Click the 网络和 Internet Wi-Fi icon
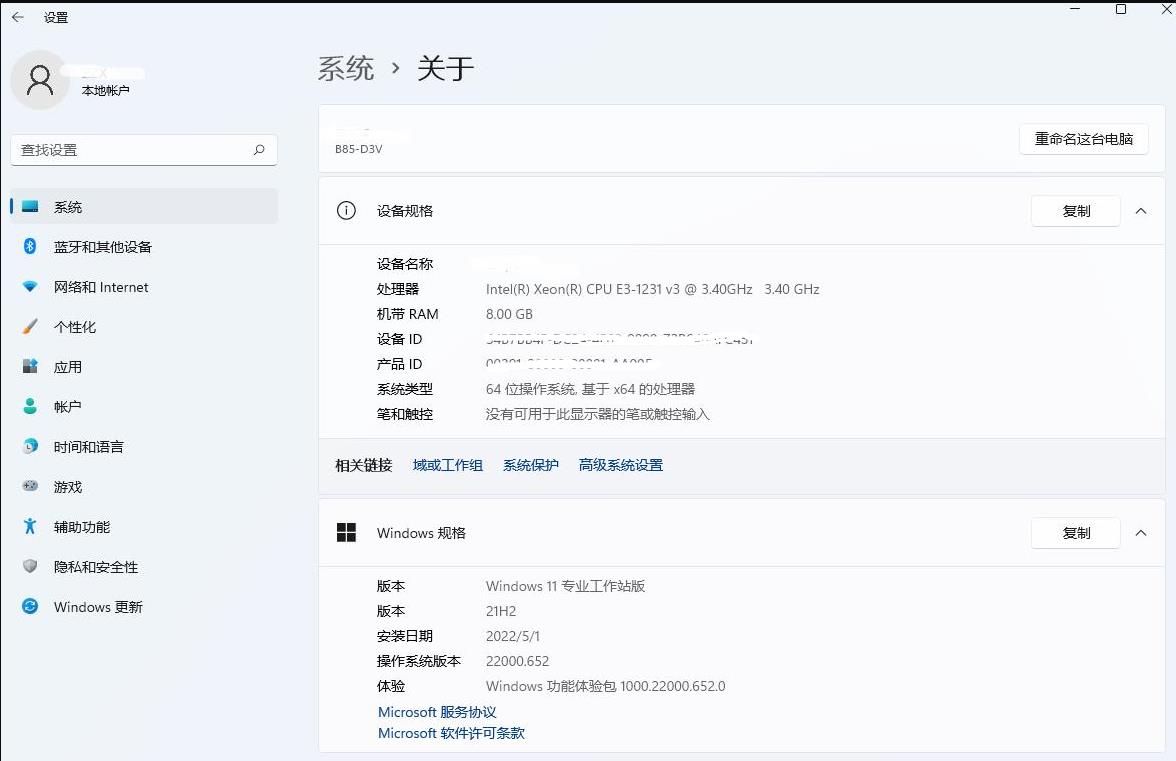Screen dimensions: 1176x761 (x=30, y=287)
